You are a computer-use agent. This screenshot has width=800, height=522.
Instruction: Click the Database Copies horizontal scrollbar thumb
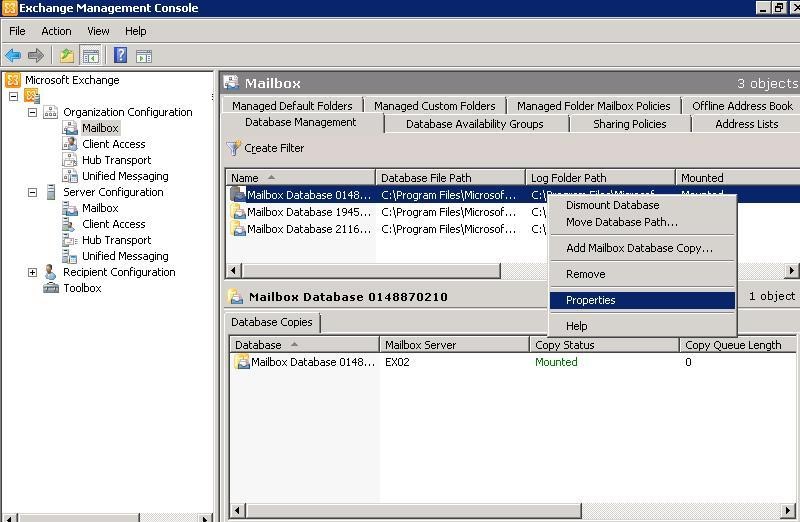coord(413,510)
